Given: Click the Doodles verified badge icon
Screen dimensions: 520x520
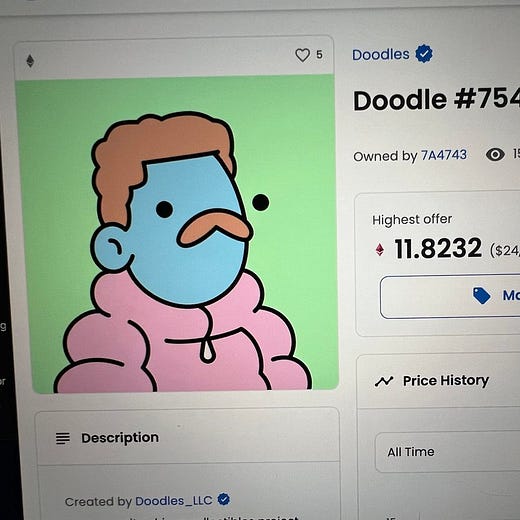Looking at the screenshot, I should click(424, 54).
